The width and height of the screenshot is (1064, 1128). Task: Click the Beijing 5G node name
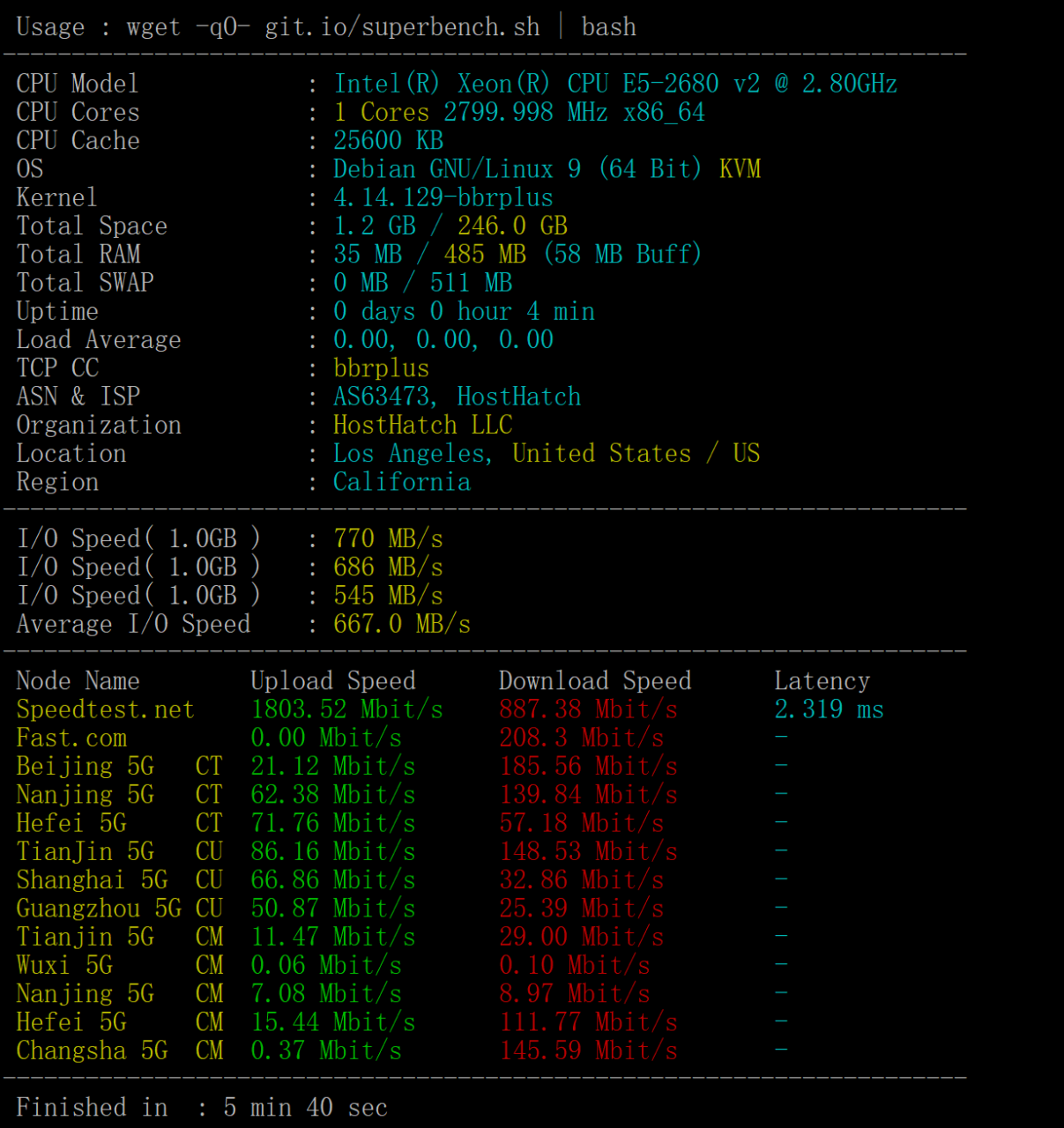coord(85,766)
